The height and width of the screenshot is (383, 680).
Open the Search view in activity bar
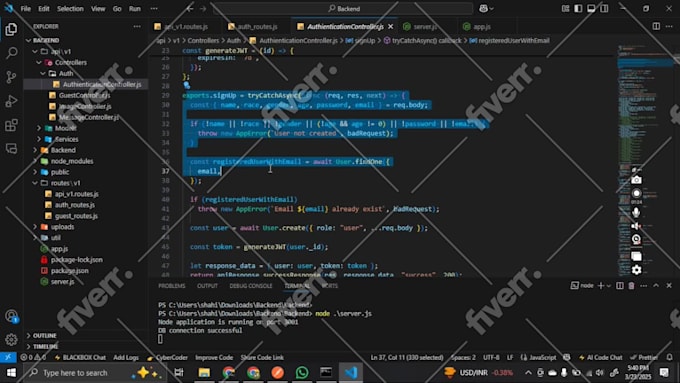tap(11, 53)
